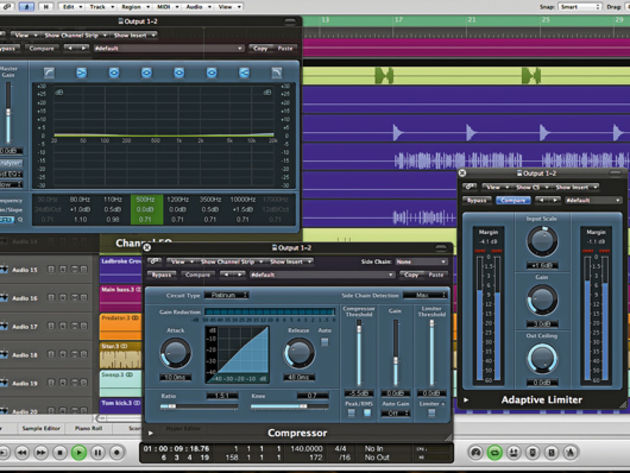Select the RMS detection button in Compressor
Screen dimensions: 630x473
[x=367, y=413]
